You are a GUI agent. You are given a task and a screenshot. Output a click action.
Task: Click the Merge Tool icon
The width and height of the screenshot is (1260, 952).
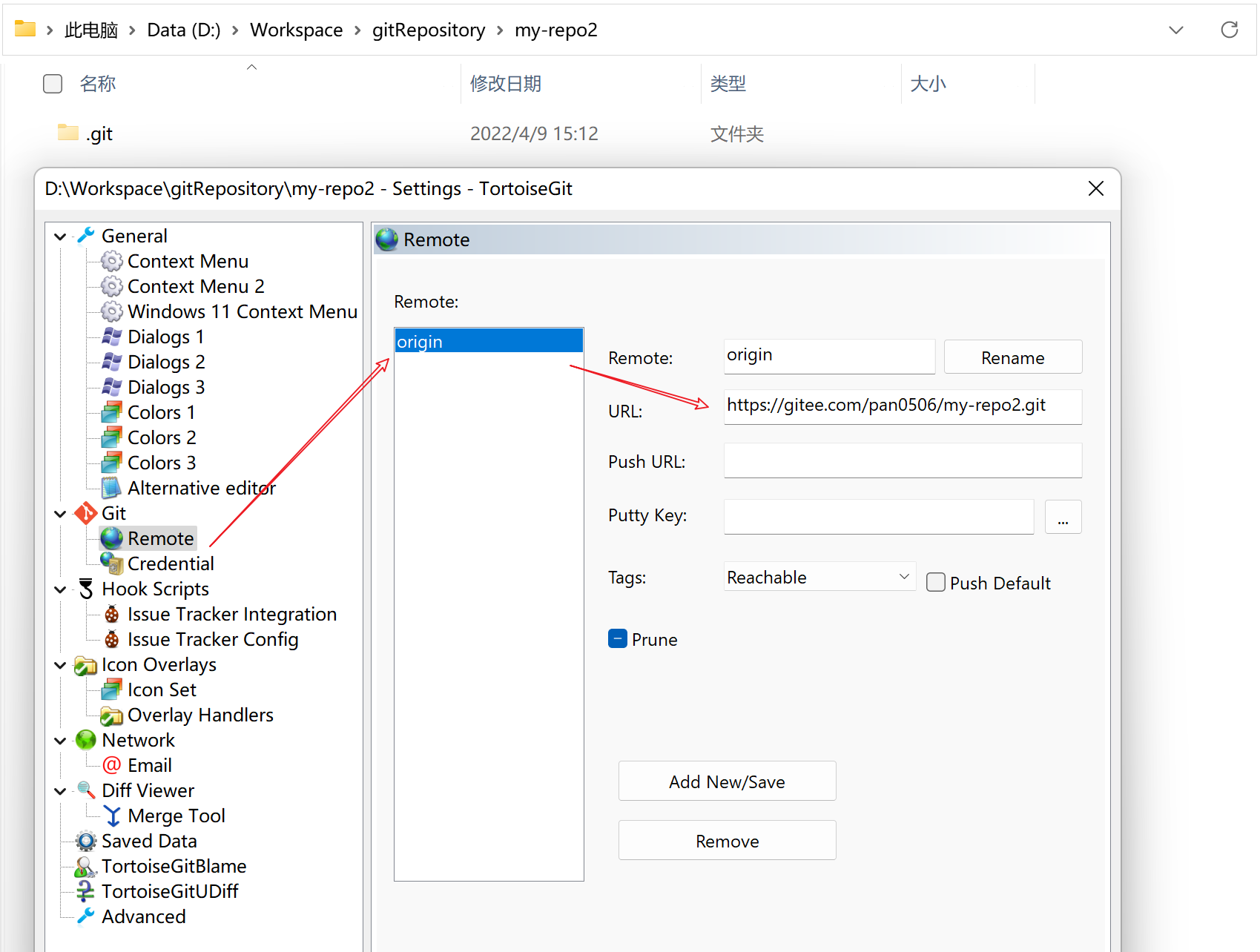click(111, 816)
